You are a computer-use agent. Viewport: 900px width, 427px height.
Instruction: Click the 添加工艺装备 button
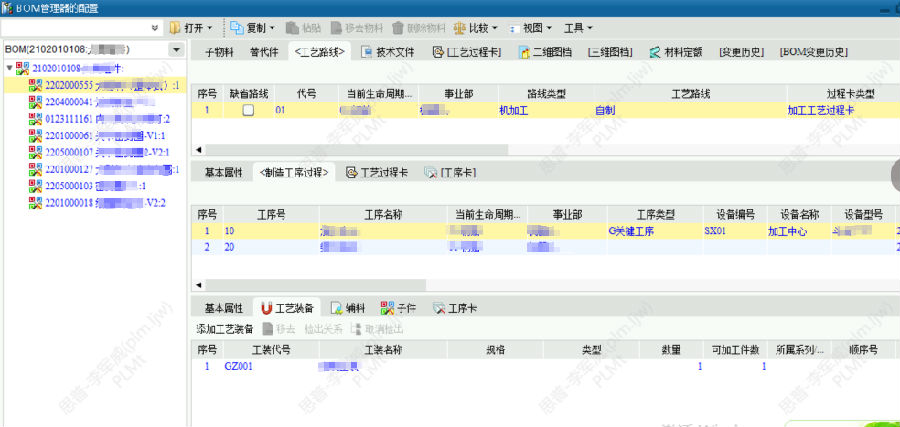(224, 329)
